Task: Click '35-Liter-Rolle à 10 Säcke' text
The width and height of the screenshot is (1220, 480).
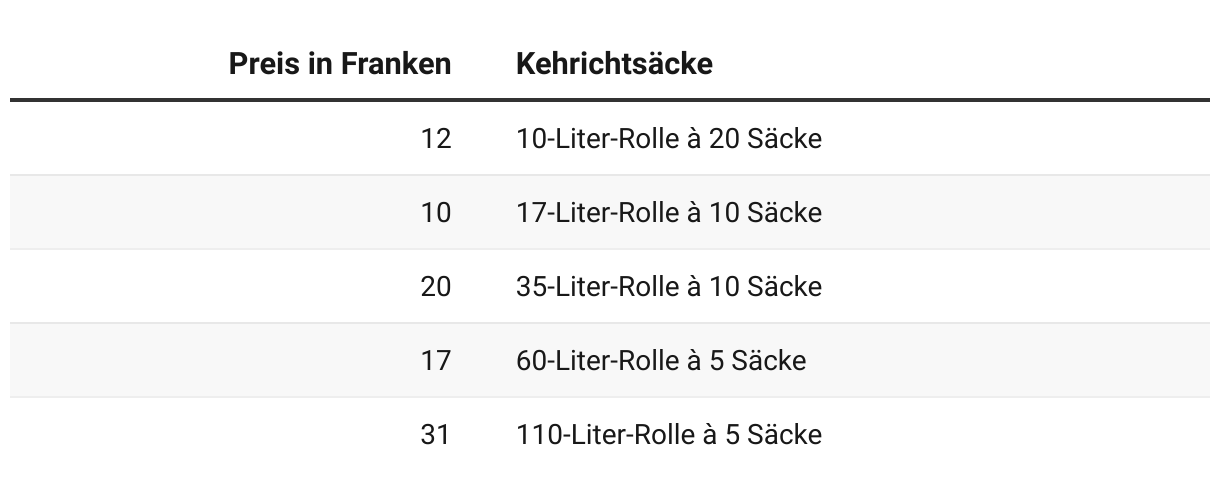Action: (668, 287)
